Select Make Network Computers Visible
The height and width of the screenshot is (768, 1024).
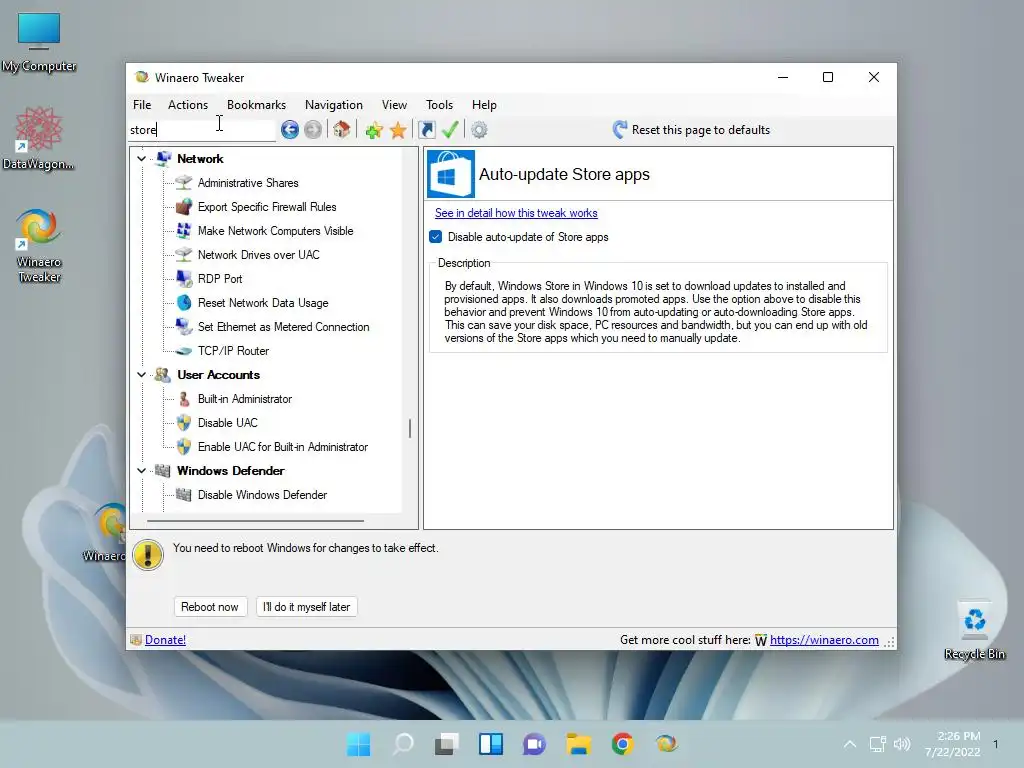click(x=276, y=231)
